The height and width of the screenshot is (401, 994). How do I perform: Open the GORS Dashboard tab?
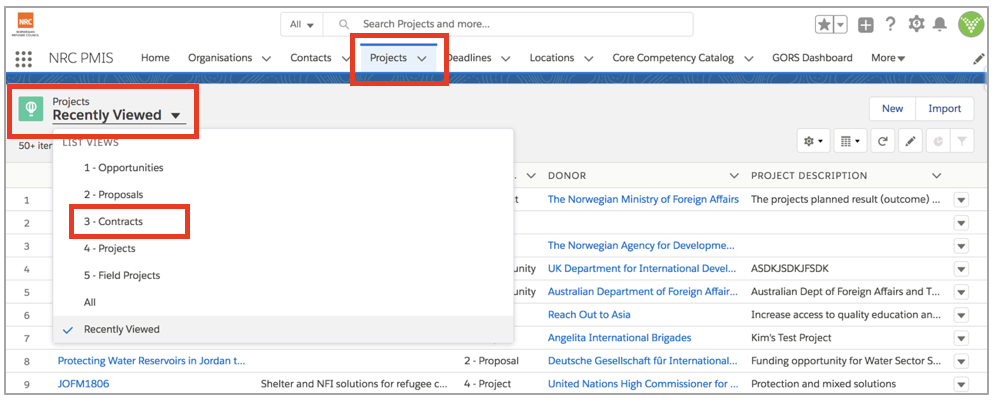point(812,58)
